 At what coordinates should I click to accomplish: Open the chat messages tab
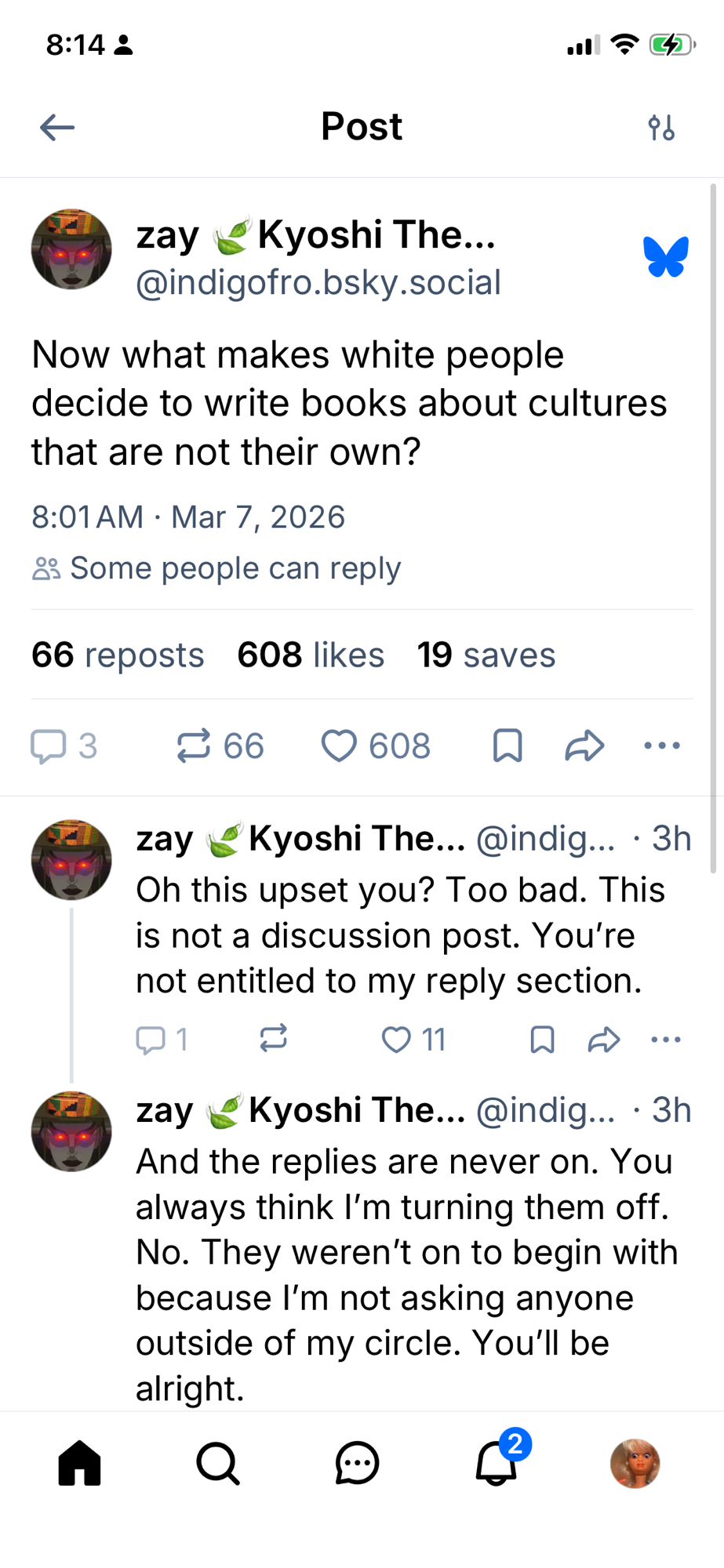point(357,1463)
